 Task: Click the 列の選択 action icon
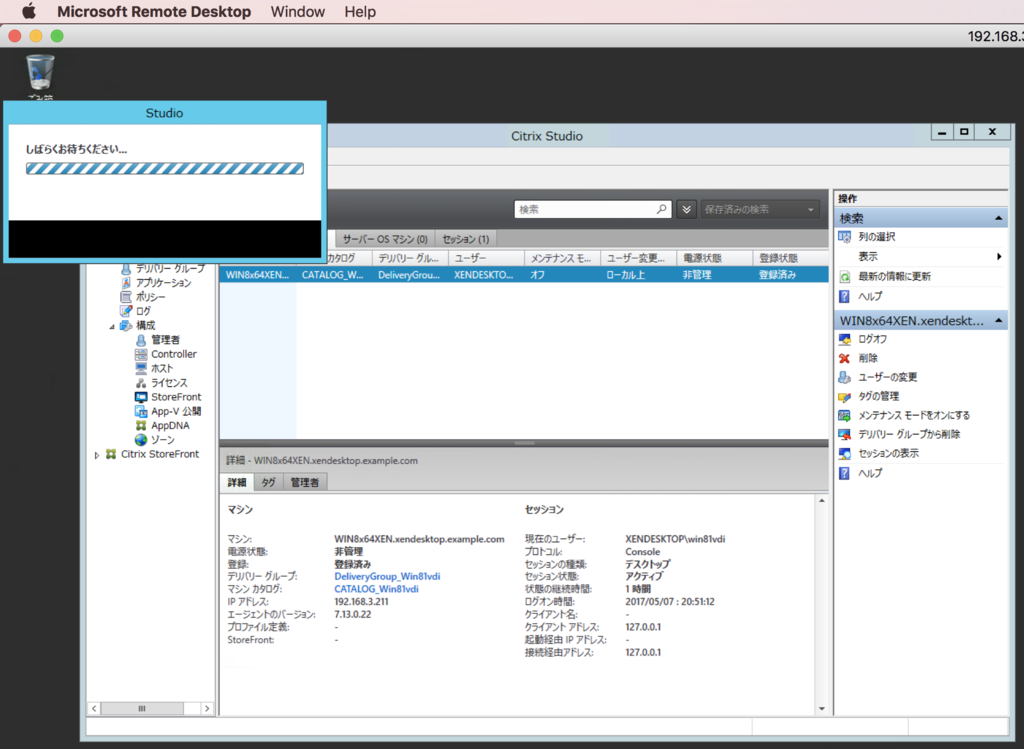tap(844, 236)
